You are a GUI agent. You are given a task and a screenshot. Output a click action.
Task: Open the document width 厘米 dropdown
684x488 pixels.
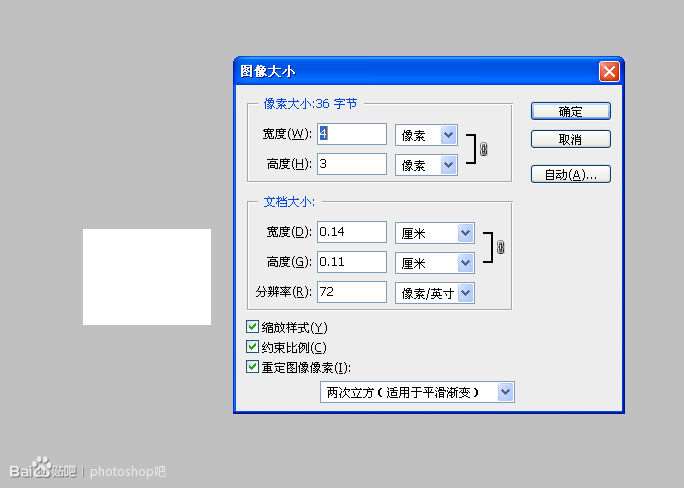click(435, 233)
